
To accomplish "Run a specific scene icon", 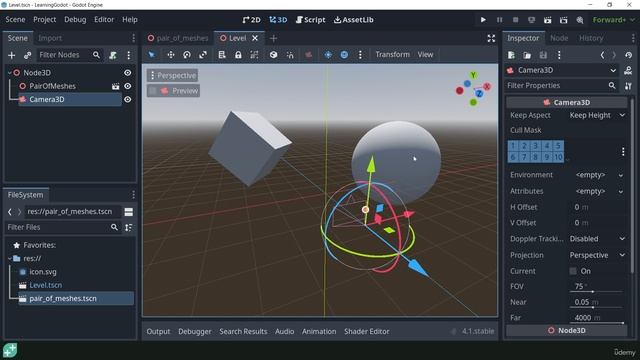I will coord(564,20).
